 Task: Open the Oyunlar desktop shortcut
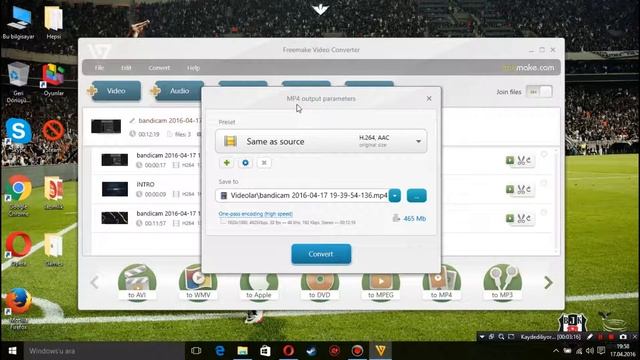coord(53,80)
